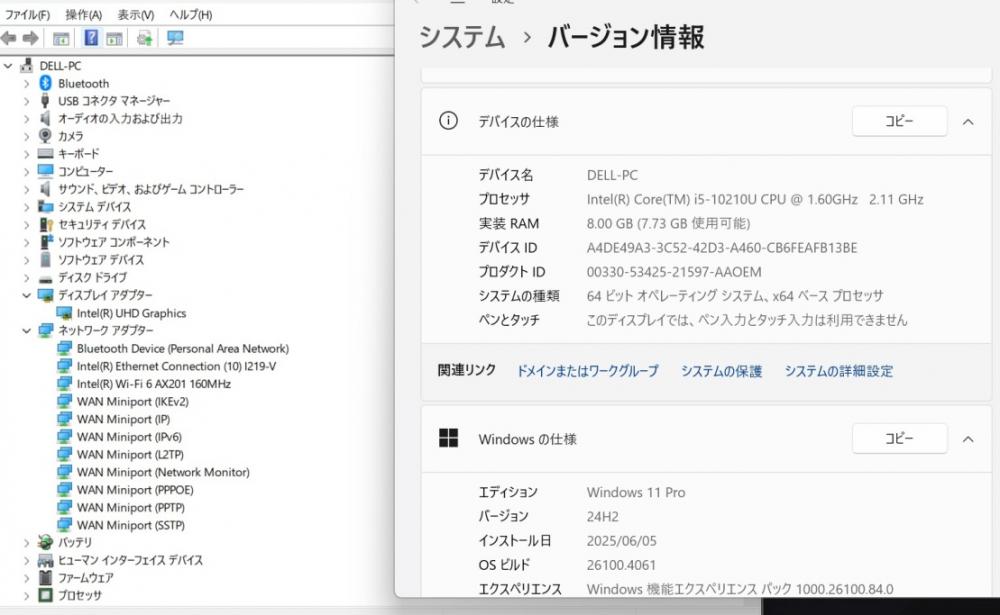This screenshot has width=1000, height=615.
Task: Click the ファームウェア chip icon
Action: click(x=45, y=578)
